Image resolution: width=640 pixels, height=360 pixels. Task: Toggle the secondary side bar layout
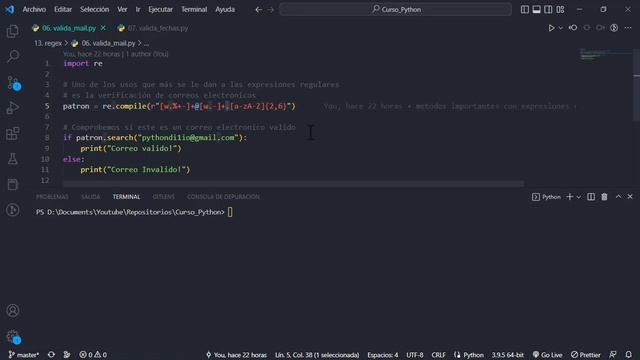coord(548,9)
